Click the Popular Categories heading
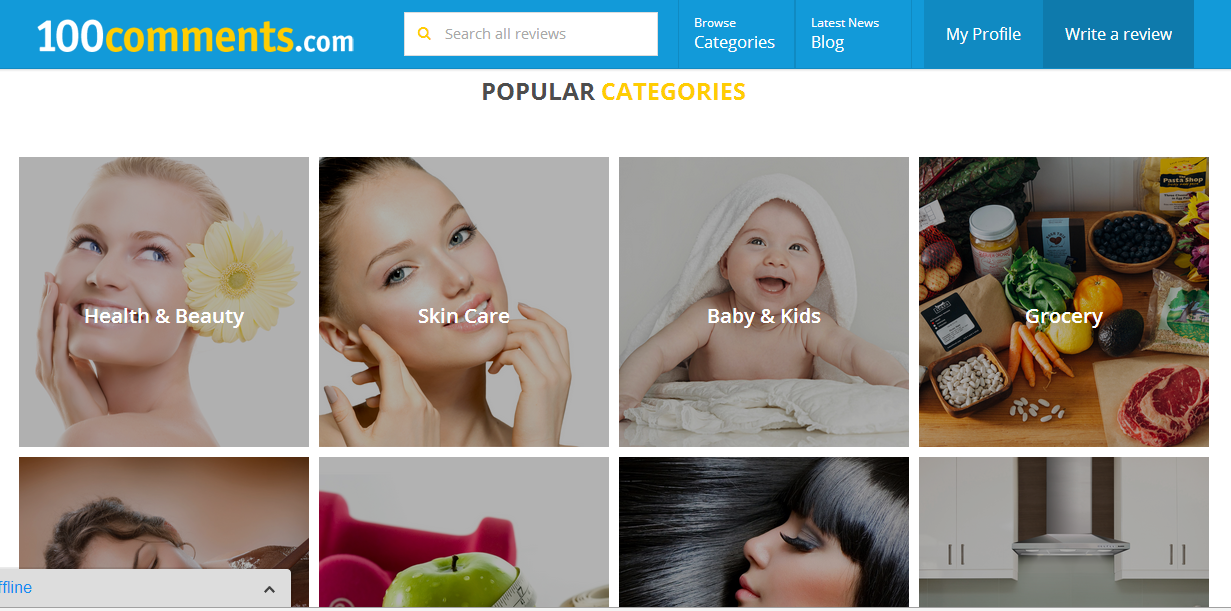Screen dimensions: 1231x611 (x=613, y=92)
